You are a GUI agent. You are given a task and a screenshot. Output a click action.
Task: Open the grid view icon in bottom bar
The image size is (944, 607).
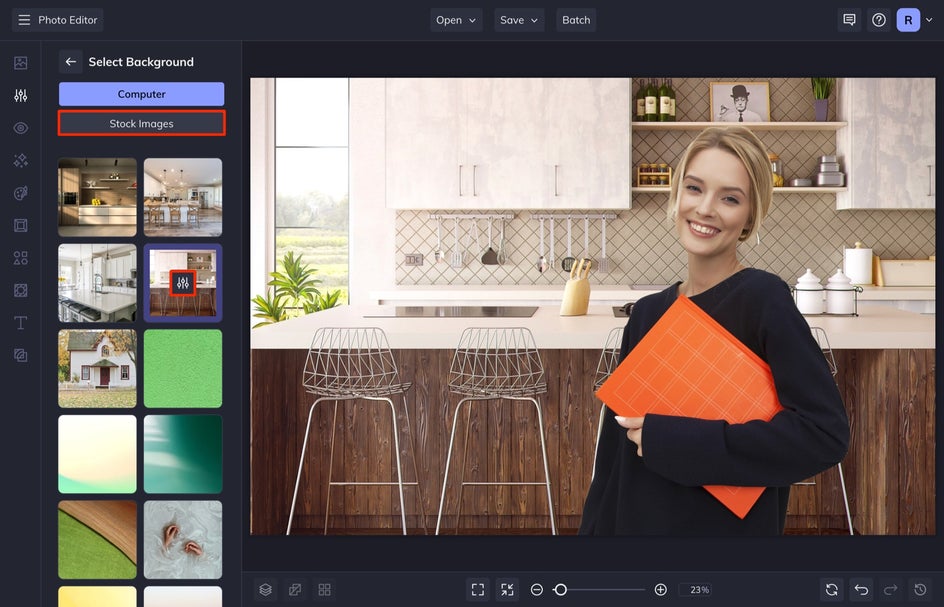pyautogui.click(x=324, y=590)
